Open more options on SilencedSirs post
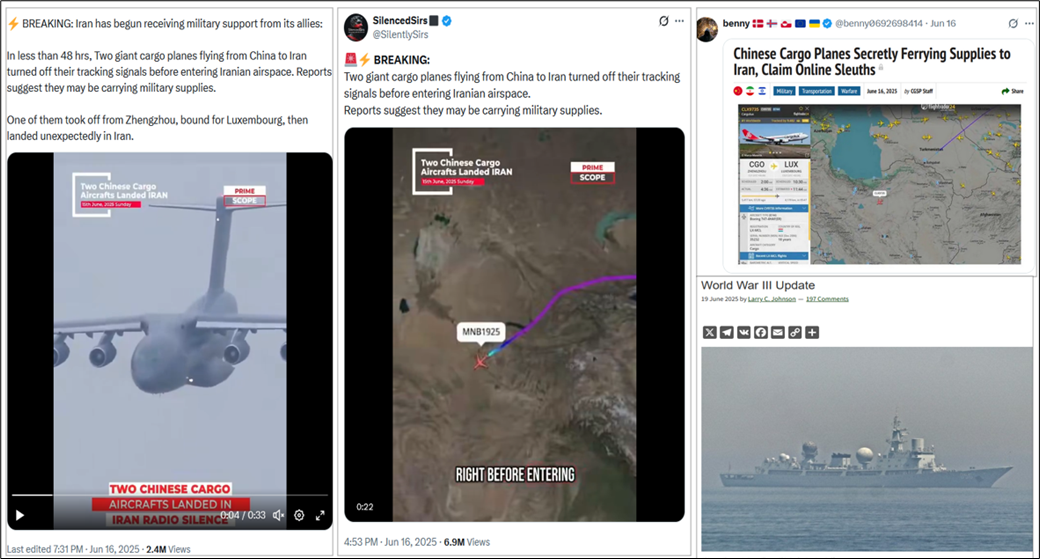1040x559 pixels. click(x=679, y=21)
